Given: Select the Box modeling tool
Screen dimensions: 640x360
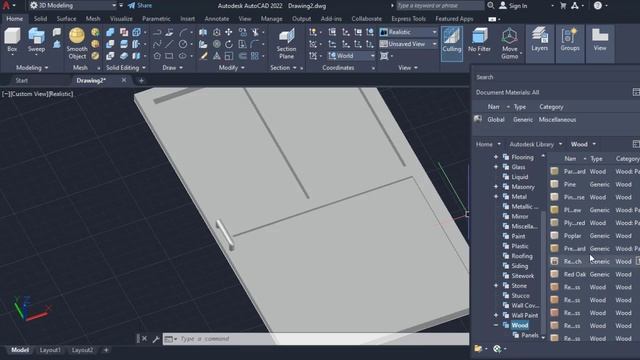Looking at the screenshot, I should pyautogui.click(x=12, y=40).
